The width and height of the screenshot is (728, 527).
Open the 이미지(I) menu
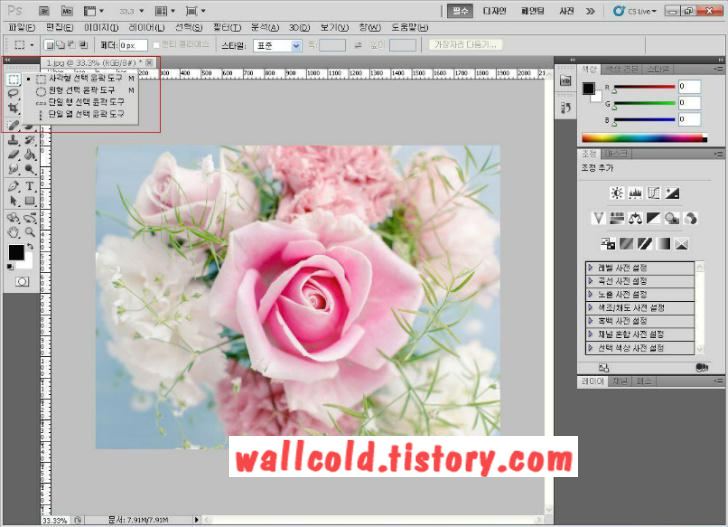(x=101, y=27)
